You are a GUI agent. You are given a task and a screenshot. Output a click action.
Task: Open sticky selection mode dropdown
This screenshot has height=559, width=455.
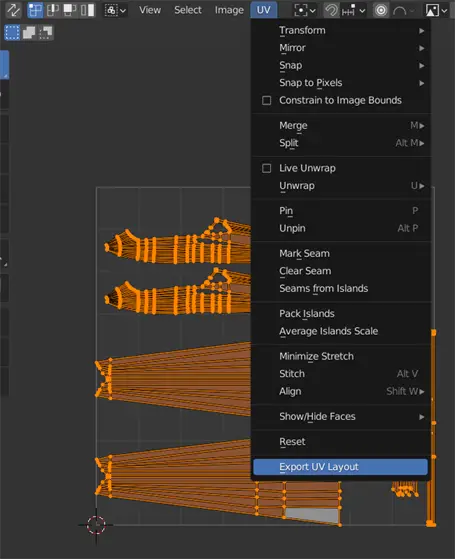point(116,10)
